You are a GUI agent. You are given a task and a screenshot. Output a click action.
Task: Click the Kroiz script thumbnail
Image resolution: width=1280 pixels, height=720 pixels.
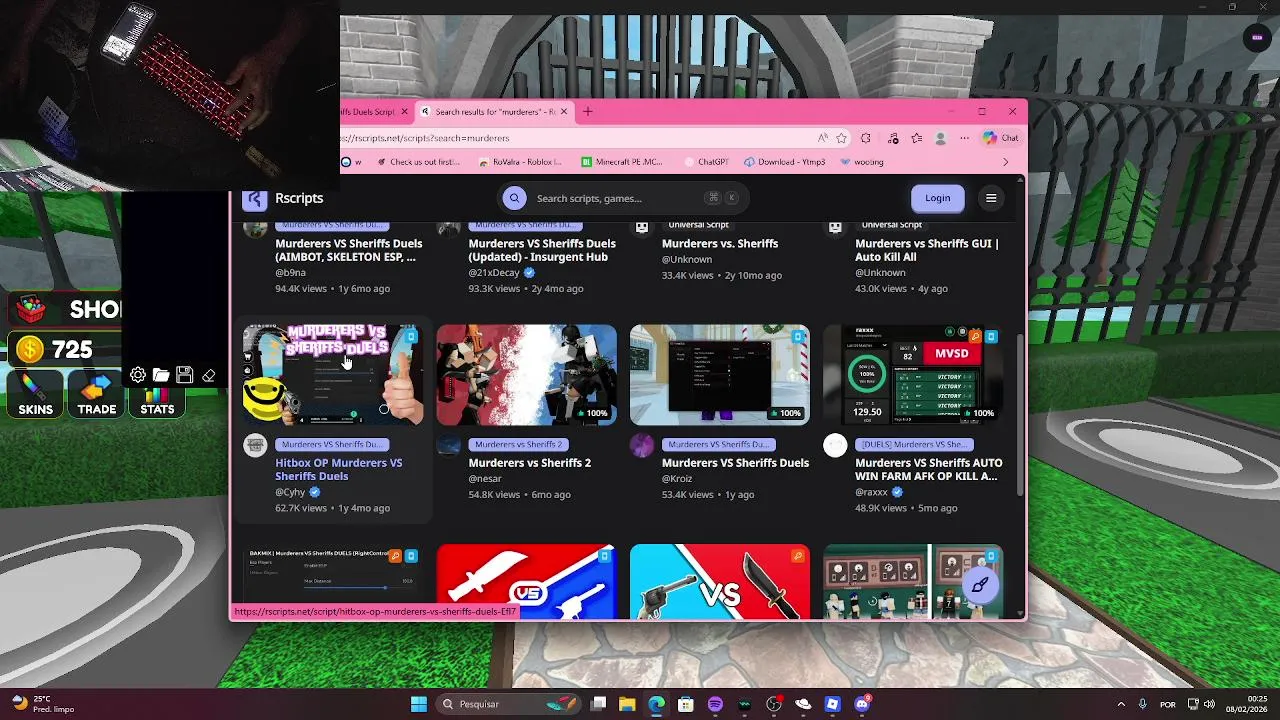tap(720, 375)
